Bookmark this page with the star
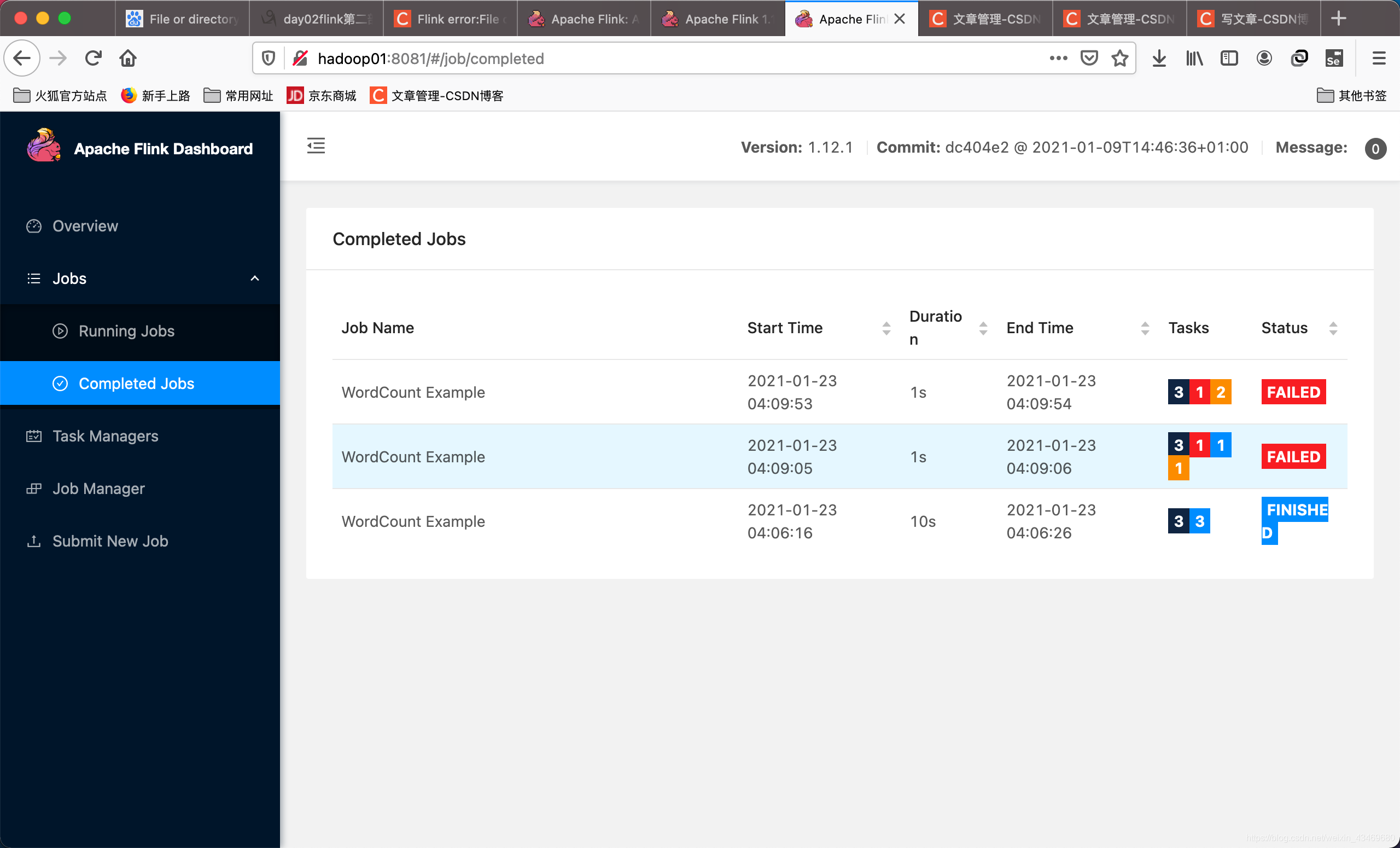The height and width of the screenshot is (848, 1400). 1119,58
